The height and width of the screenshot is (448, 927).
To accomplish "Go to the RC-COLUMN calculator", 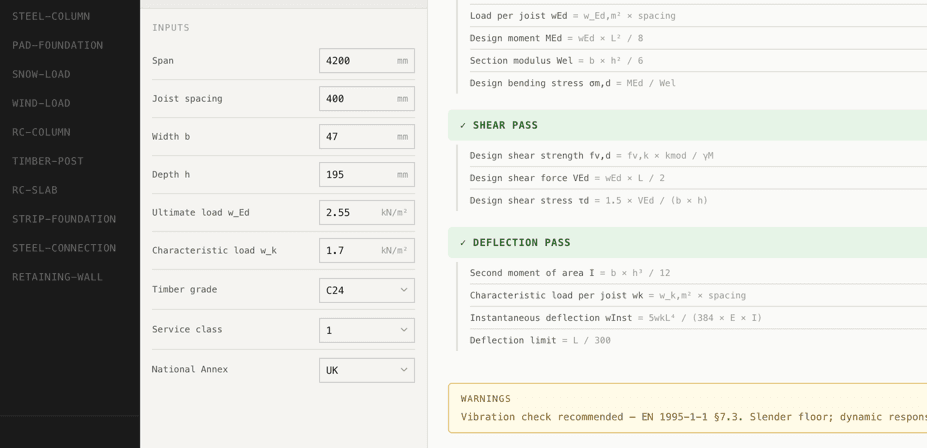I will click(x=41, y=132).
